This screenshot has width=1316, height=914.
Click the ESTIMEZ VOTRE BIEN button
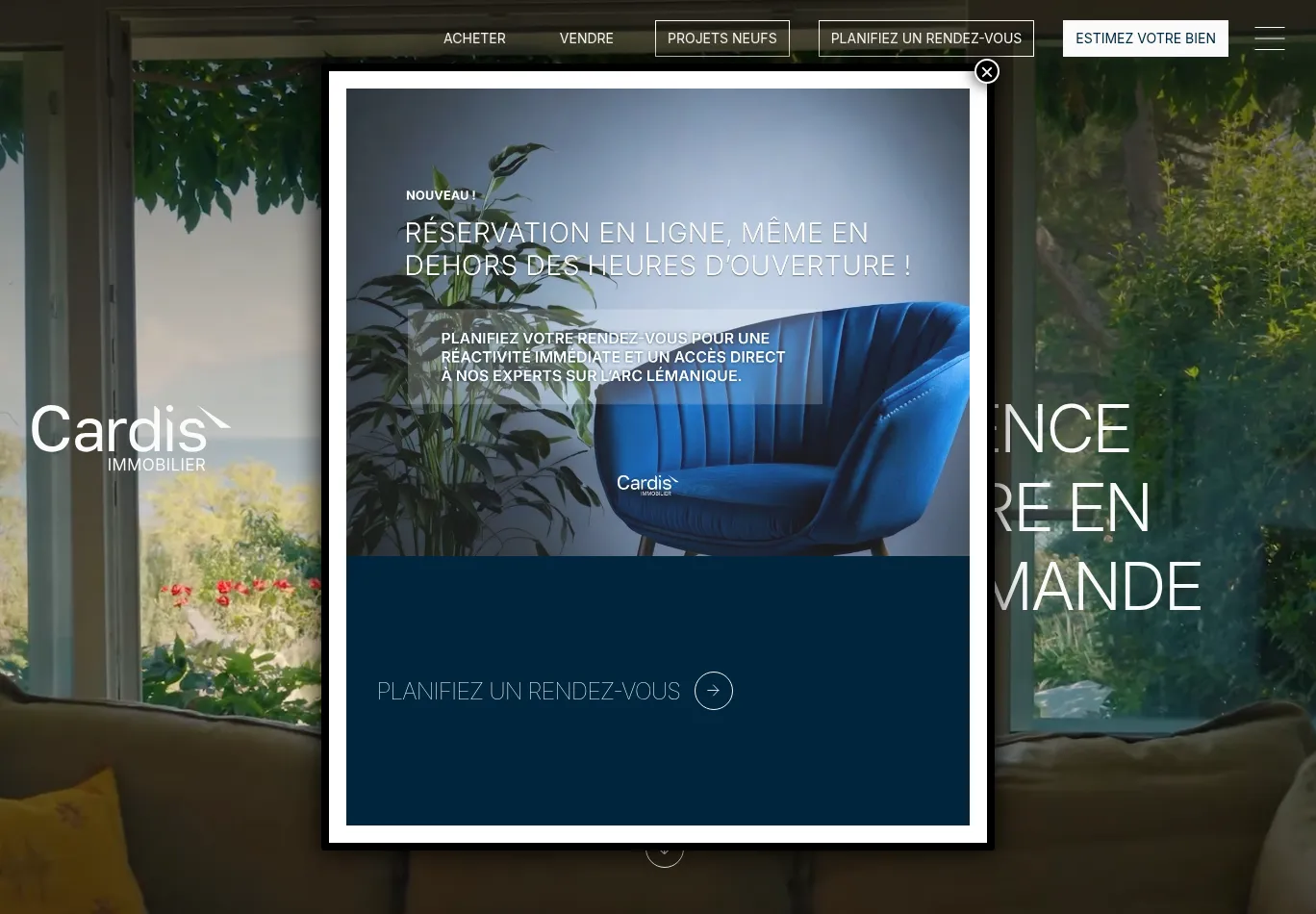pyautogui.click(x=1146, y=38)
